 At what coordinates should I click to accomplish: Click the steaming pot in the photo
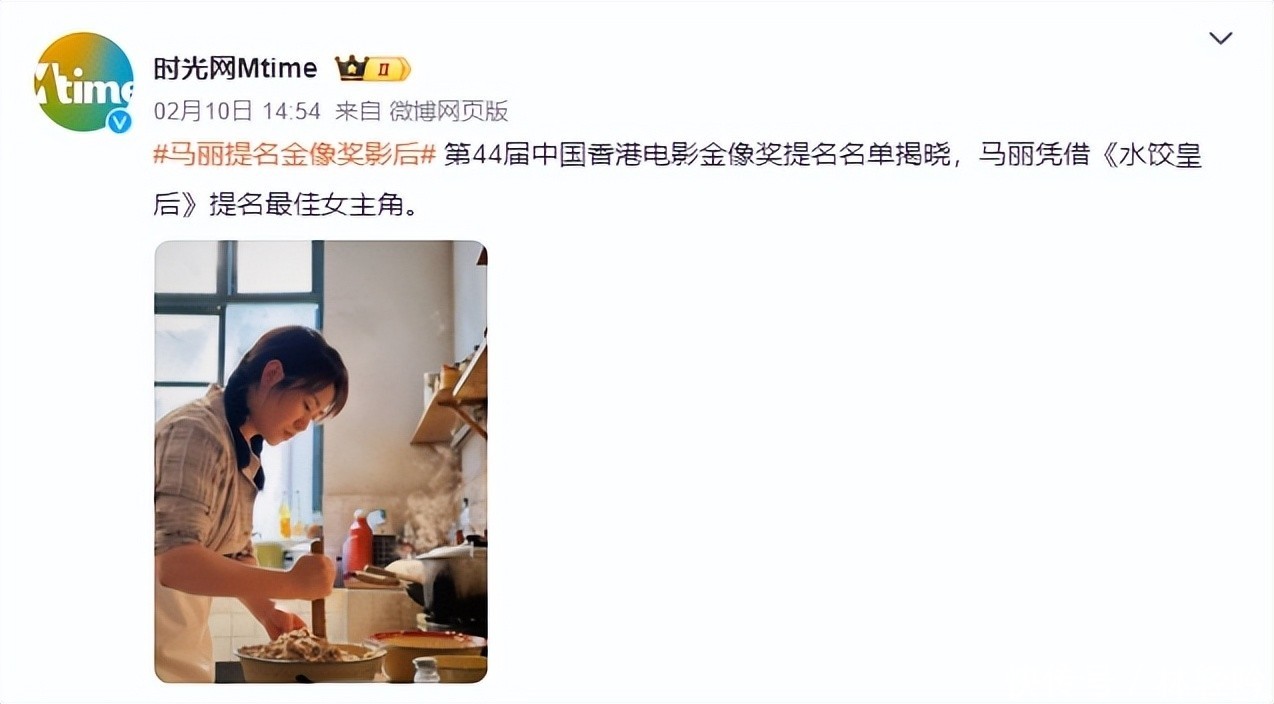coord(447,585)
